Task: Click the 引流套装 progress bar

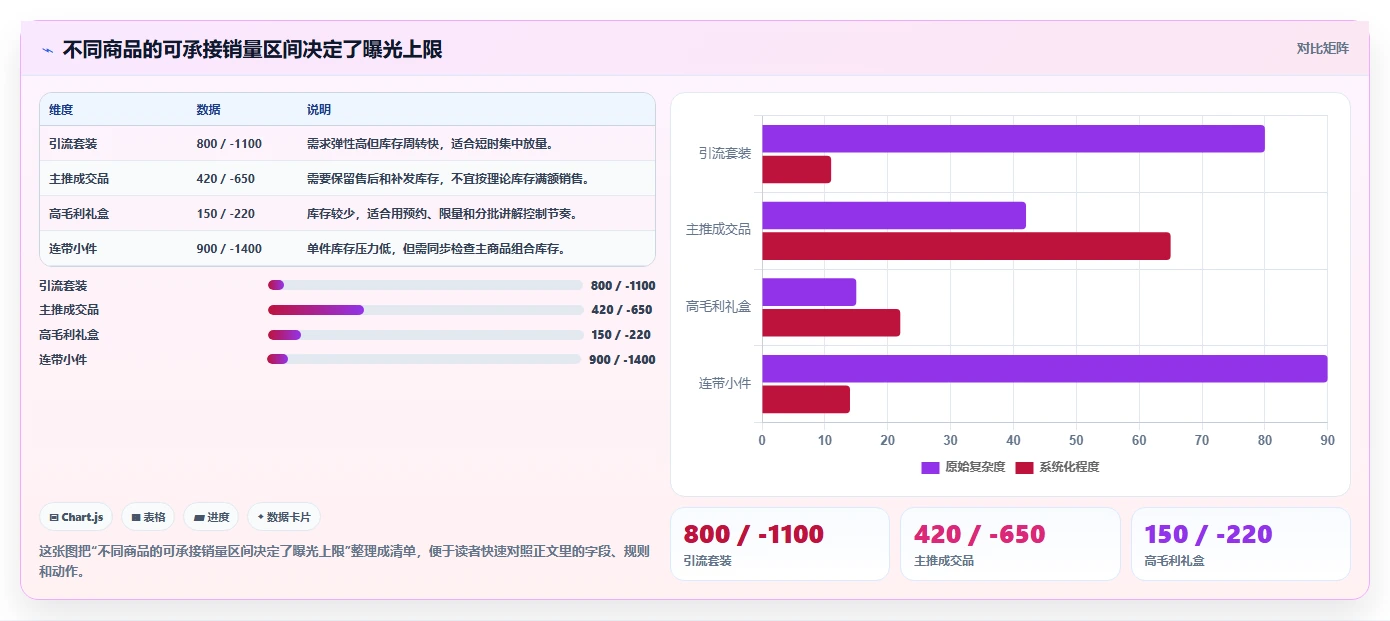Action: tap(425, 285)
